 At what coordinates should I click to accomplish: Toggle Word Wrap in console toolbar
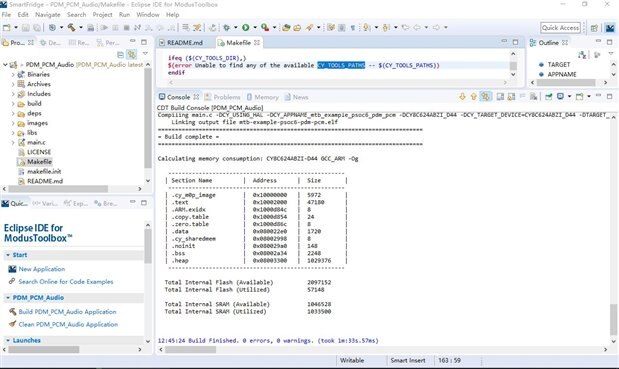(x=500, y=97)
